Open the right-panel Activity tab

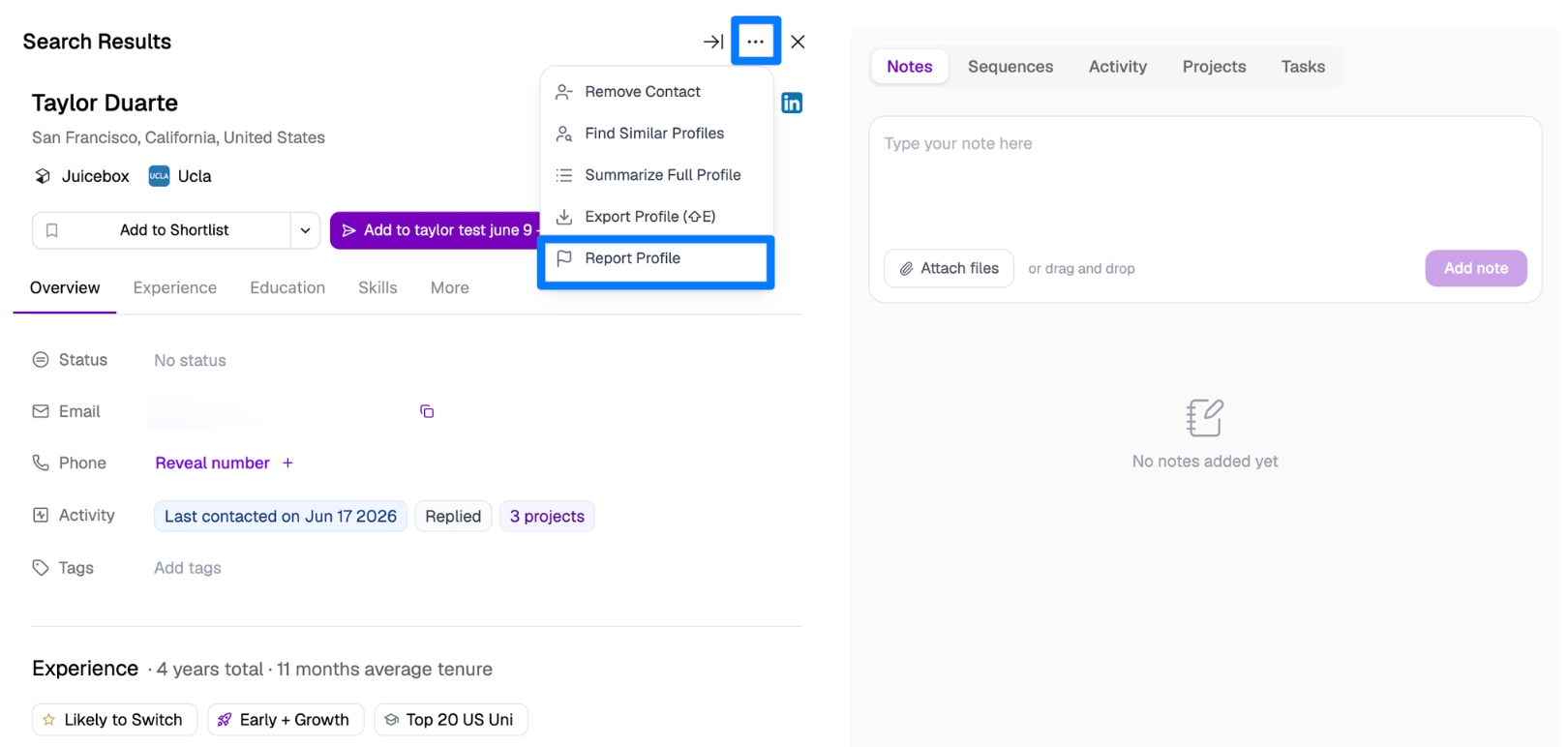1118,67
